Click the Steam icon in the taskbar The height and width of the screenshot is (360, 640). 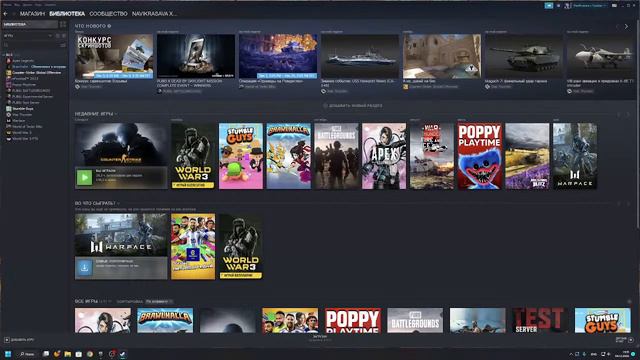tap(123, 354)
